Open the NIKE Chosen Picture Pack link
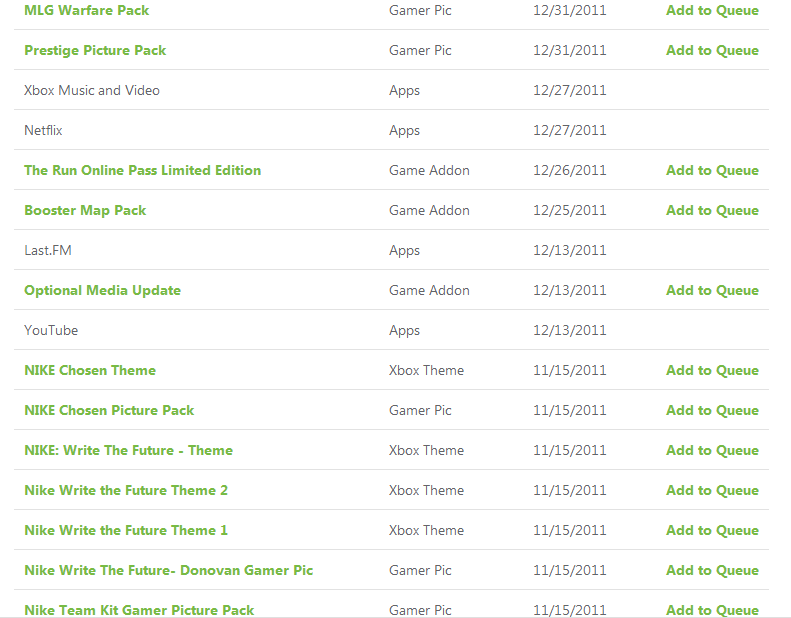The height and width of the screenshot is (618, 791). point(109,410)
